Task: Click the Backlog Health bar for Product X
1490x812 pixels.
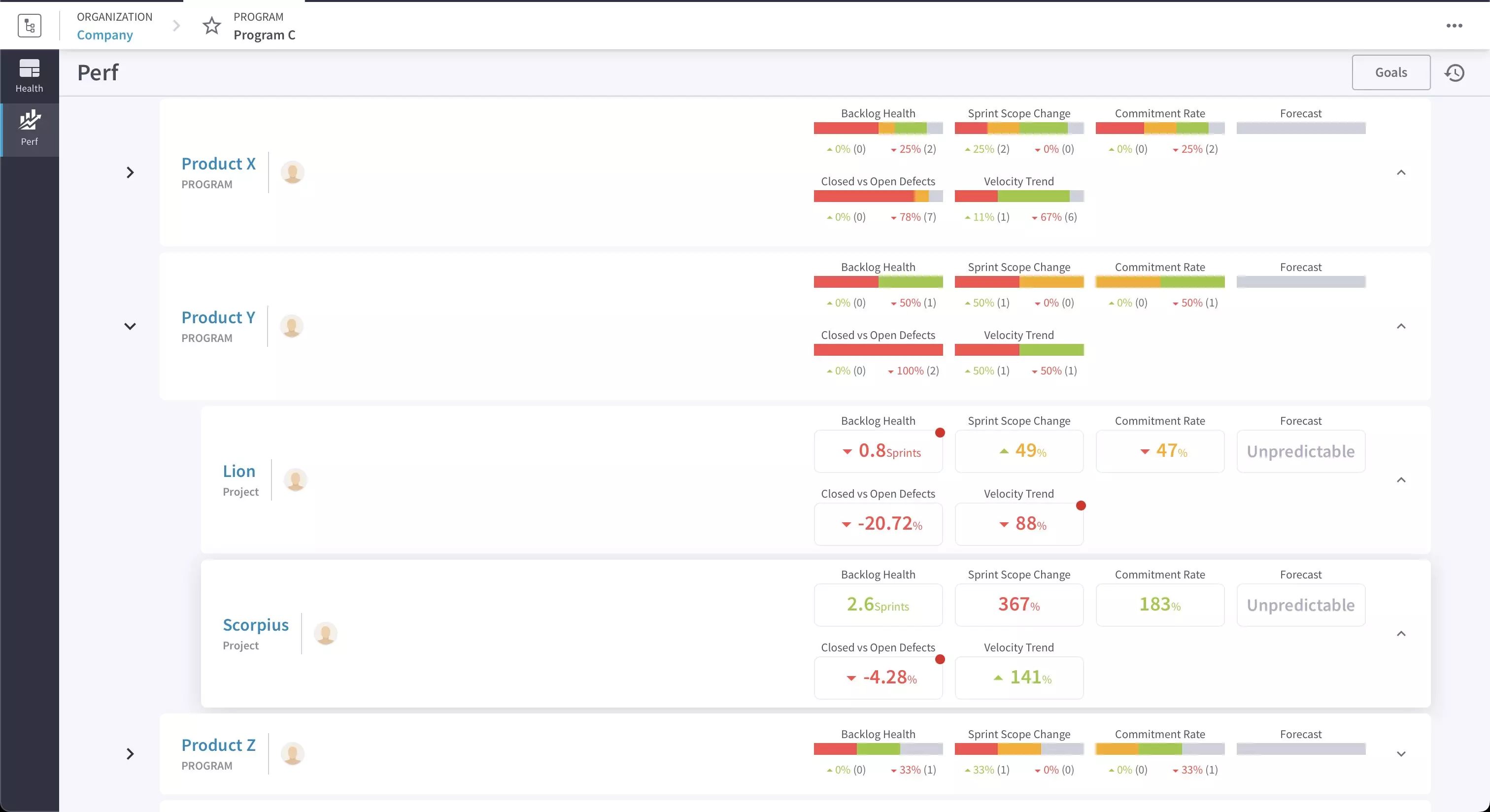Action: point(877,128)
